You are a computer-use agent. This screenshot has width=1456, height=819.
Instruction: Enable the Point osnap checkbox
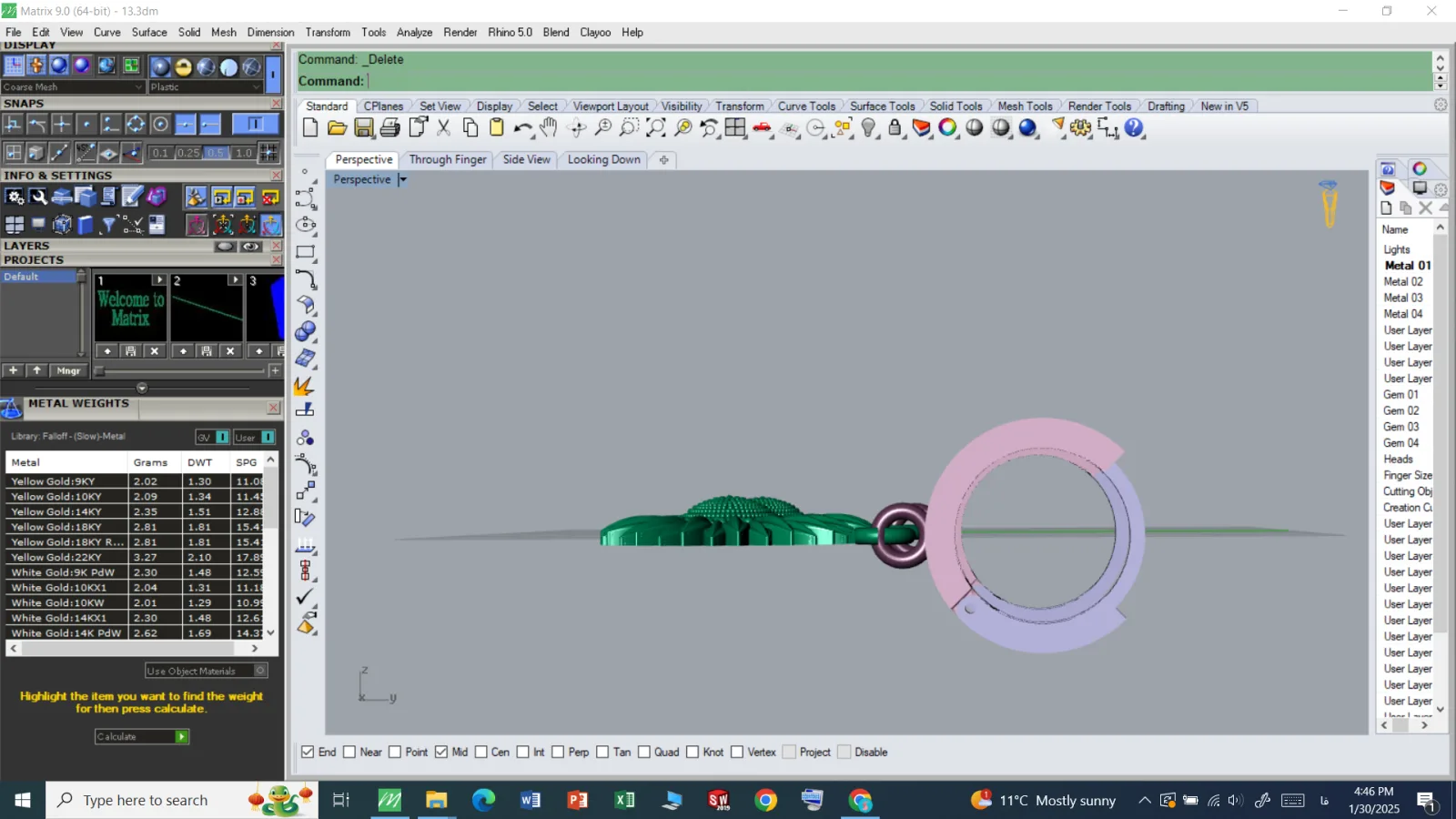click(395, 752)
